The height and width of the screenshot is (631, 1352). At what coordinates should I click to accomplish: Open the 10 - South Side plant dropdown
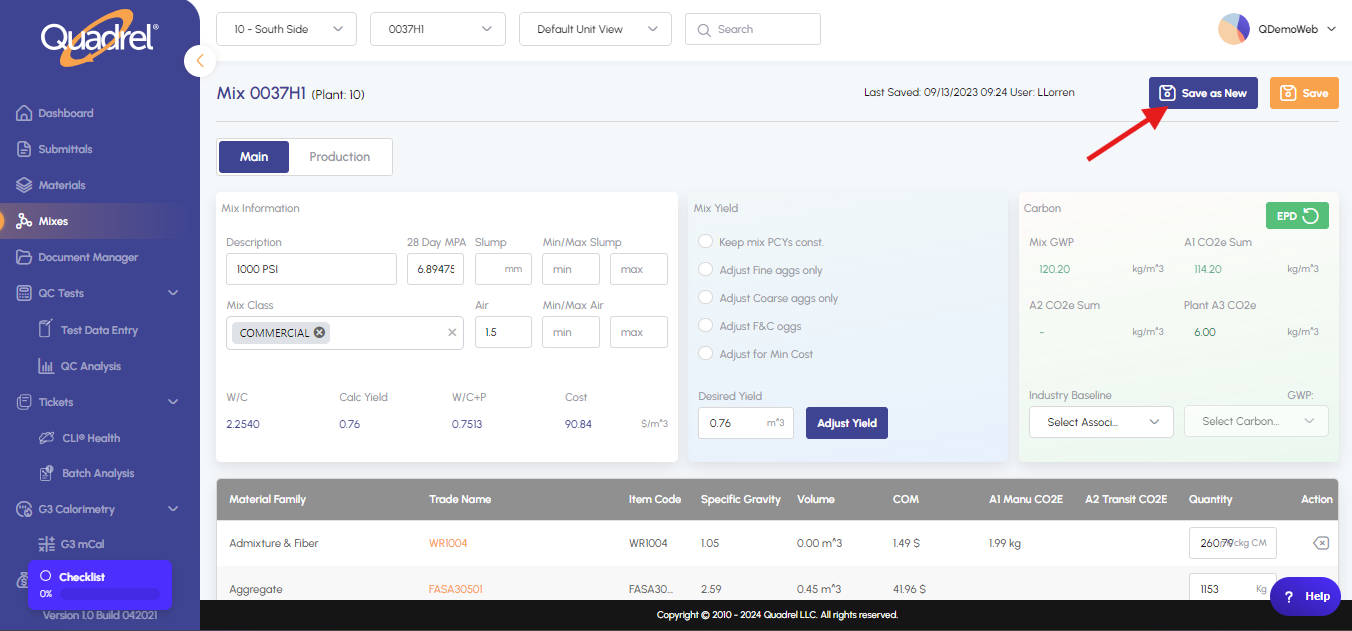[287, 29]
